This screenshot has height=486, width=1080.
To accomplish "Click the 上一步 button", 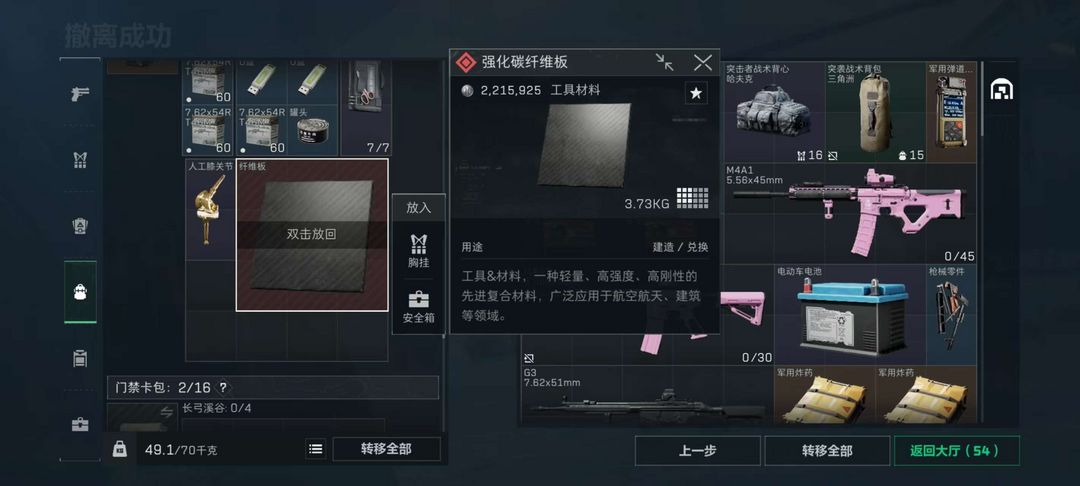I will (698, 451).
